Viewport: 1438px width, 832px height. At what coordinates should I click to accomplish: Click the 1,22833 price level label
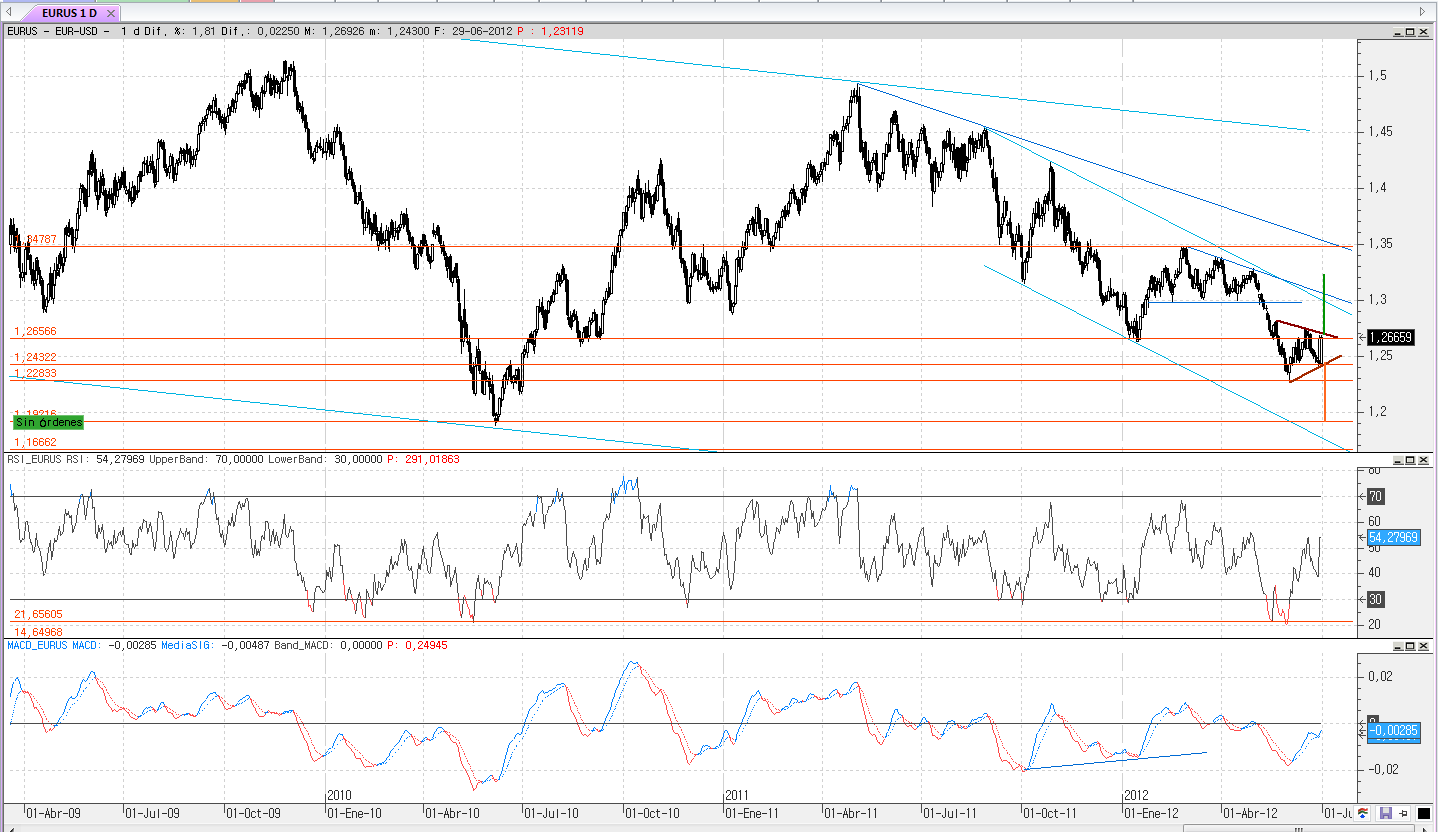[34, 373]
